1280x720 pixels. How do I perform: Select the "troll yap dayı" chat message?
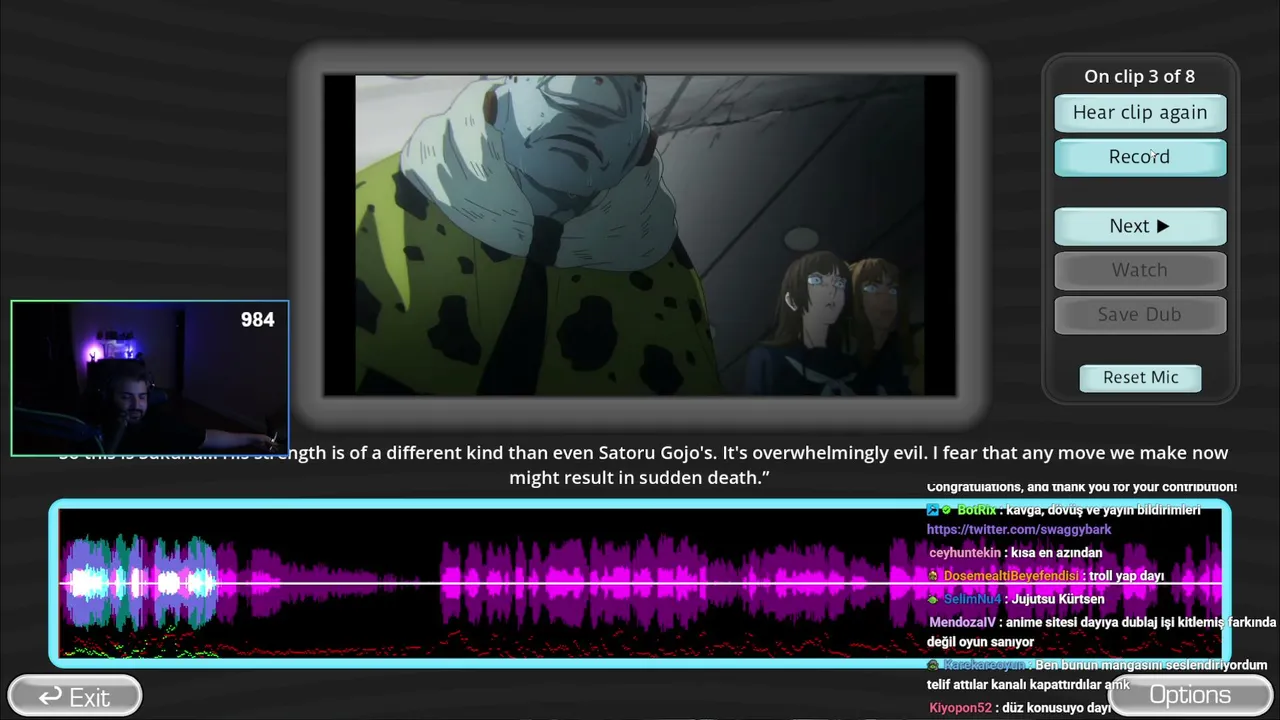pyautogui.click(x=1046, y=576)
